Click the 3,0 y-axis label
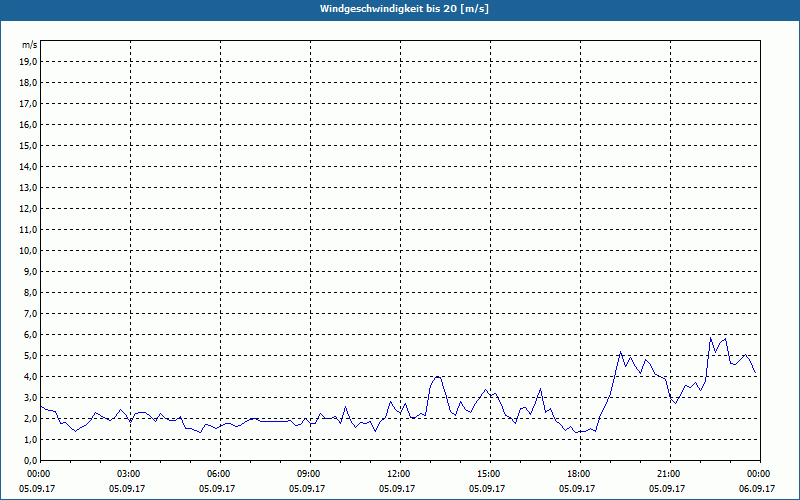This screenshot has width=800, height=500. coord(30,397)
